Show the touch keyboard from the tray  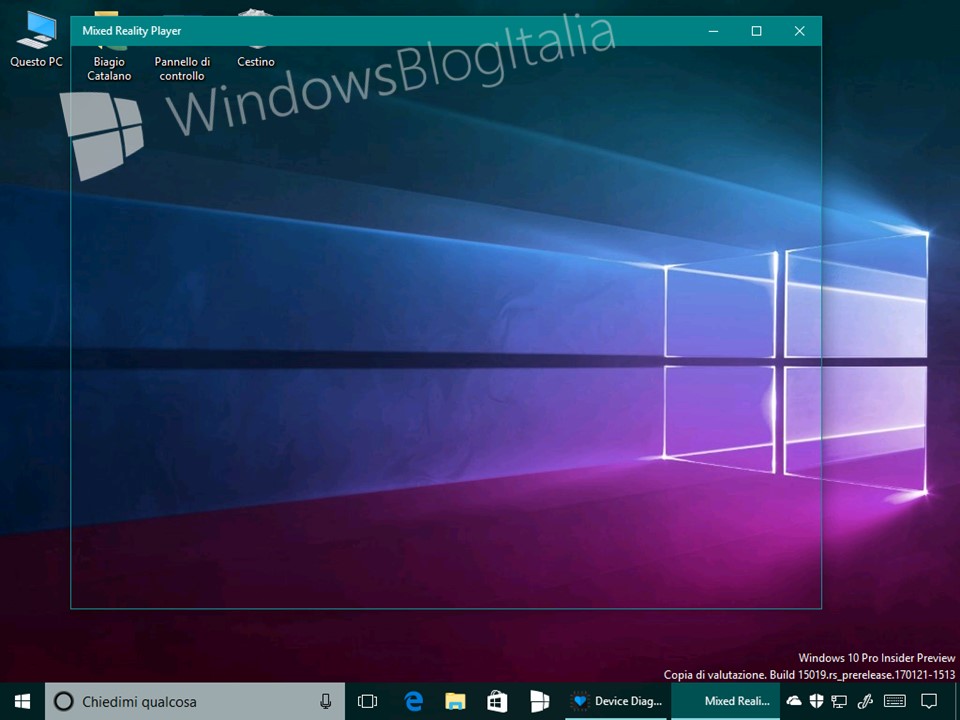pyautogui.click(x=895, y=701)
